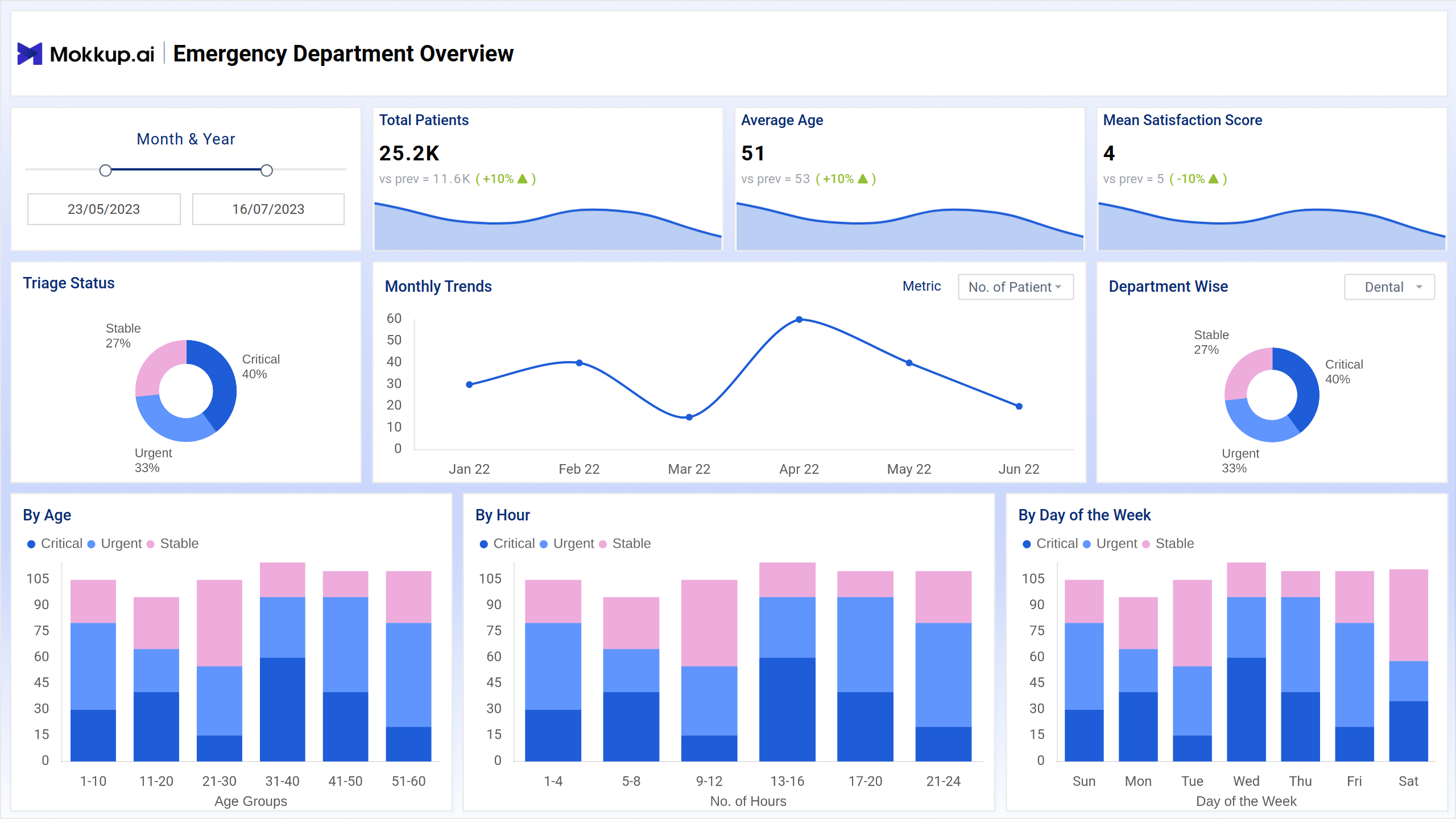
Task: Open the Dental department dropdown
Action: [1389, 287]
